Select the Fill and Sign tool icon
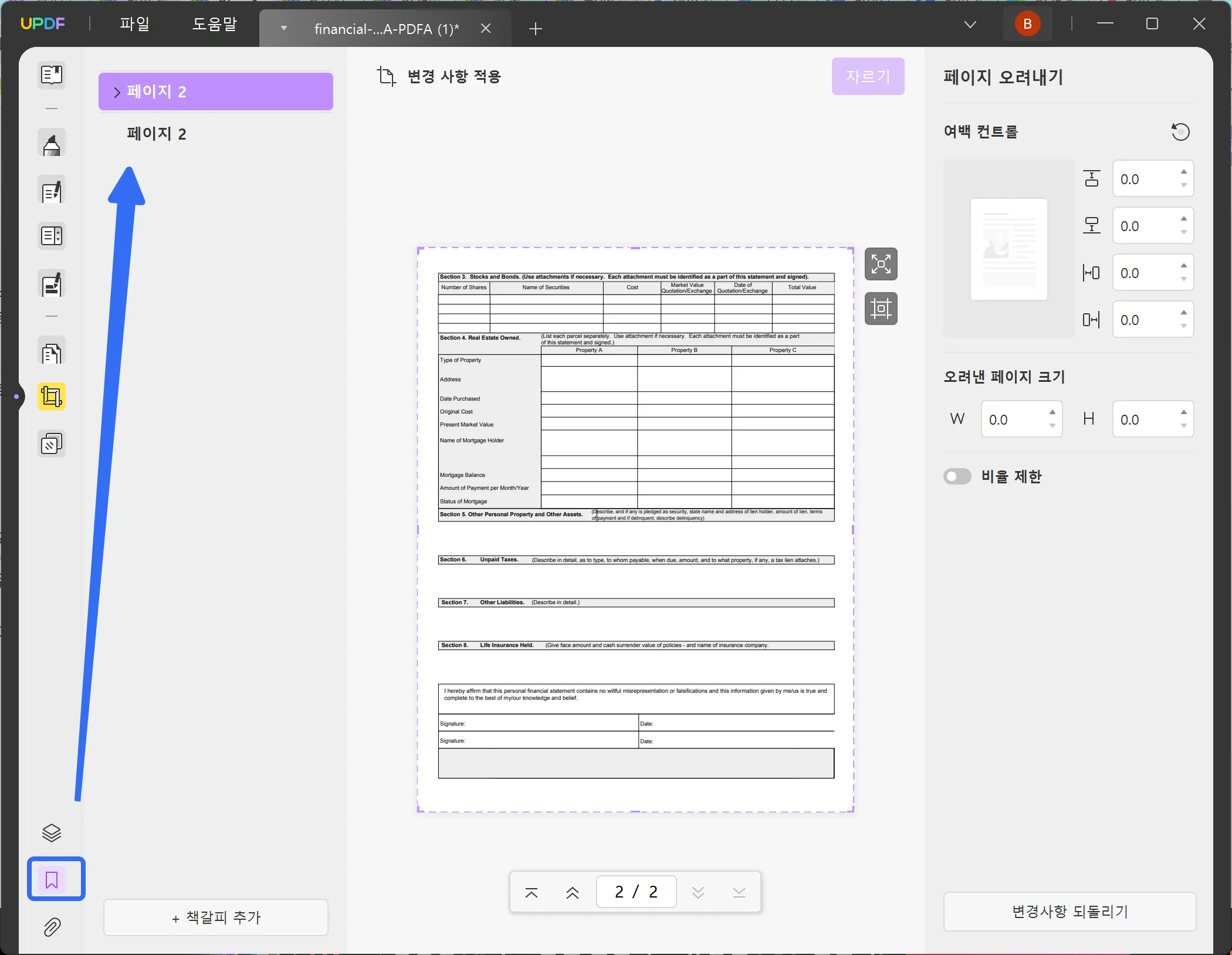 coord(52,284)
